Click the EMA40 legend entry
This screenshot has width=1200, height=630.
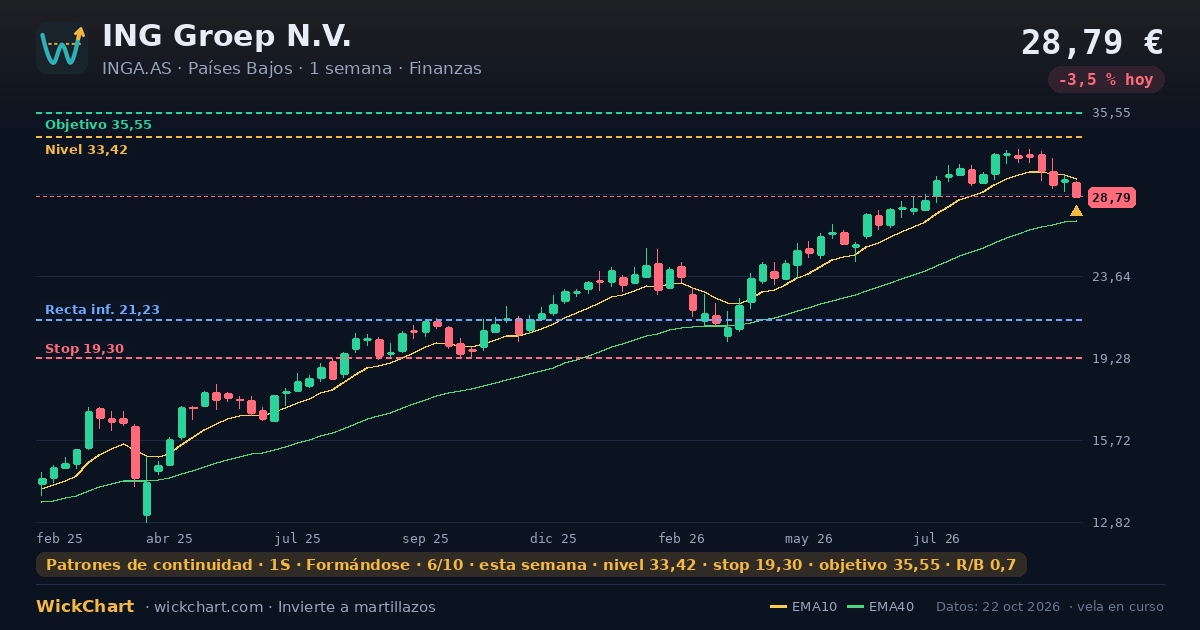coord(880,607)
